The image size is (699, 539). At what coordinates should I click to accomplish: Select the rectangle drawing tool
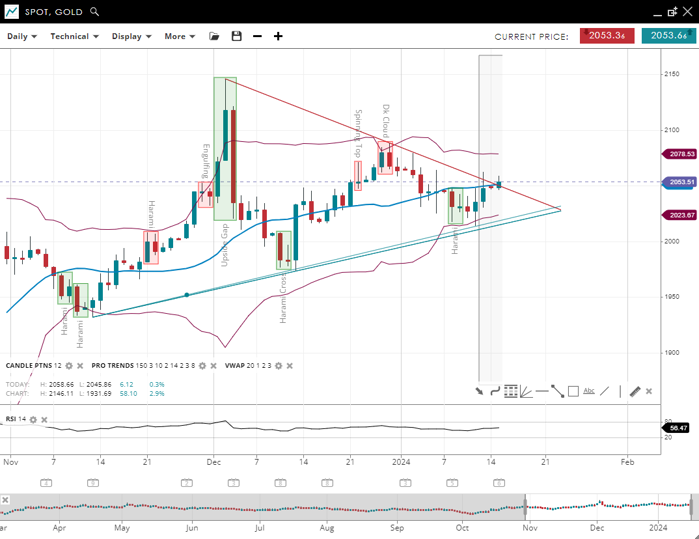[x=573, y=391]
